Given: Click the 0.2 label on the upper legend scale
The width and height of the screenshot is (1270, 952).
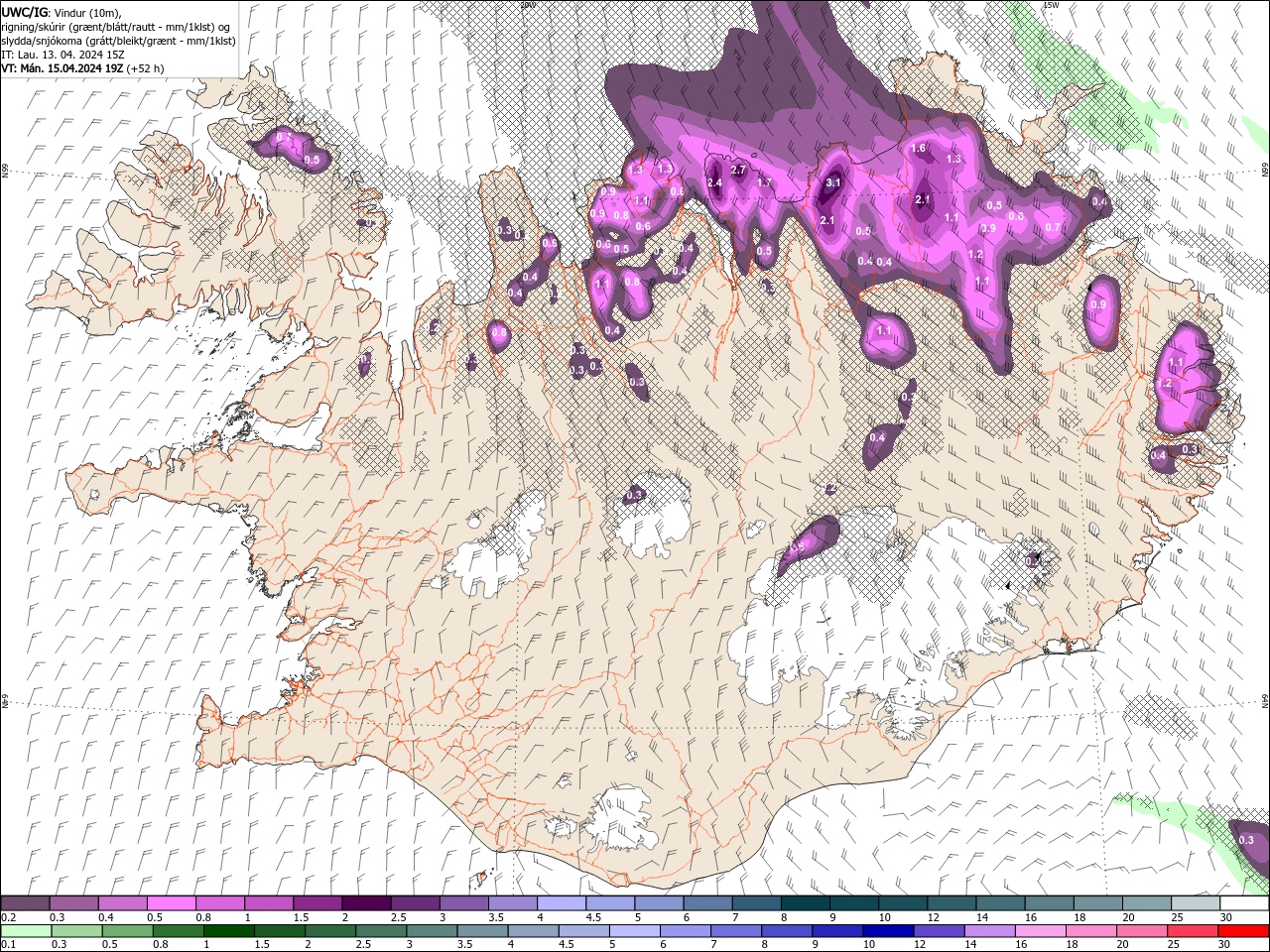Looking at the screenshot, I should tap(8, 917).
